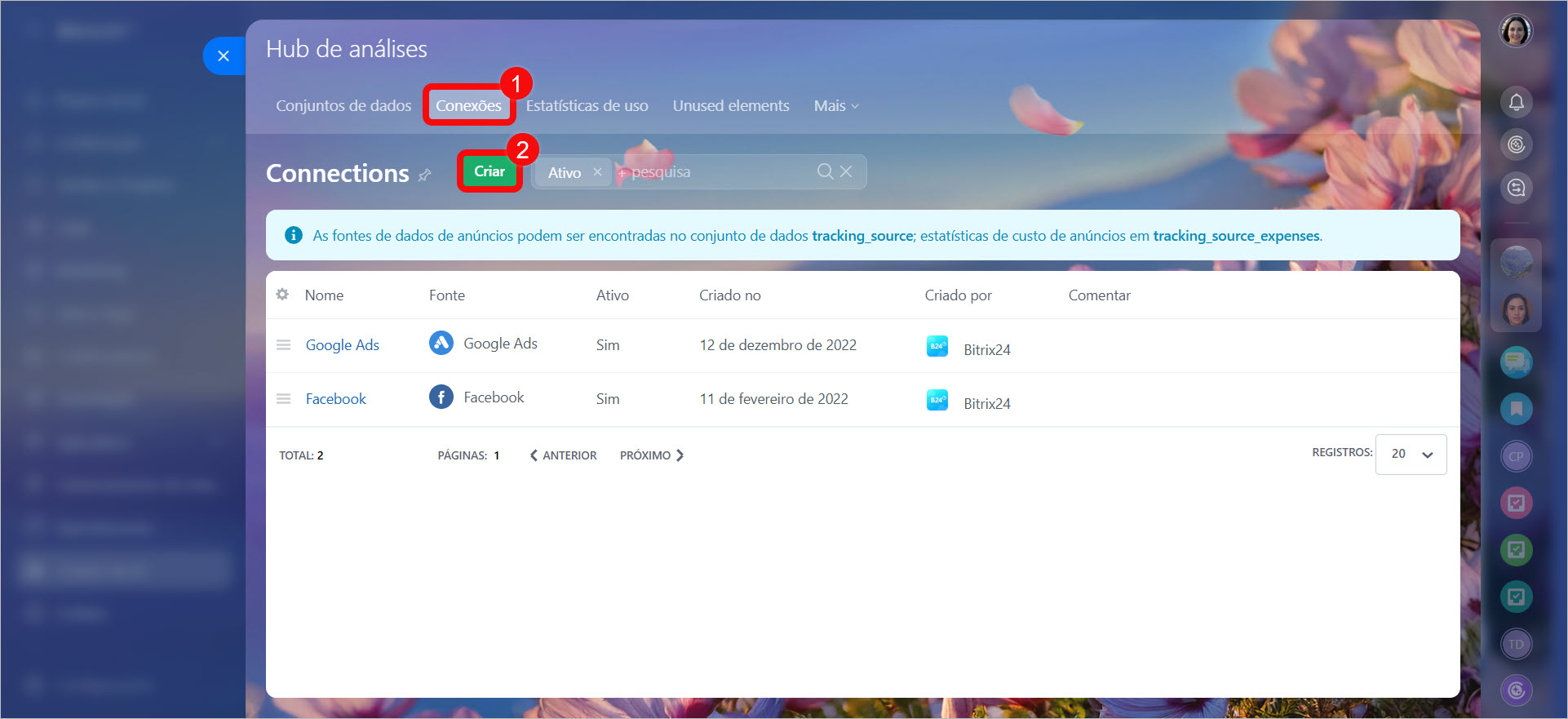Open the Estatísticas de uso tab
The height and width of the screenshot is (719, 1568).
(587, 105)
